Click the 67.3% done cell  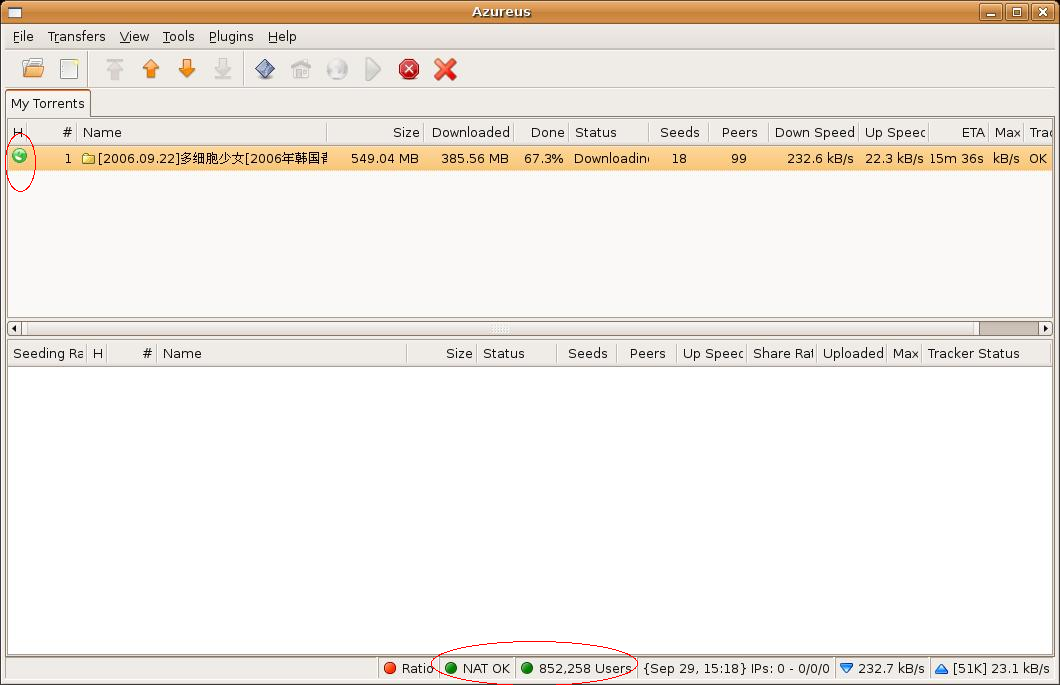pos(544,159)
